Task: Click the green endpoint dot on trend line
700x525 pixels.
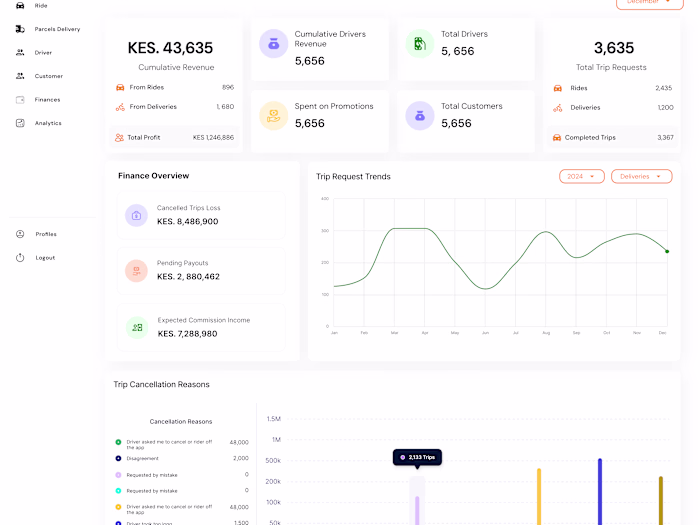Action: pyautogui.click(x=667, y=251)
